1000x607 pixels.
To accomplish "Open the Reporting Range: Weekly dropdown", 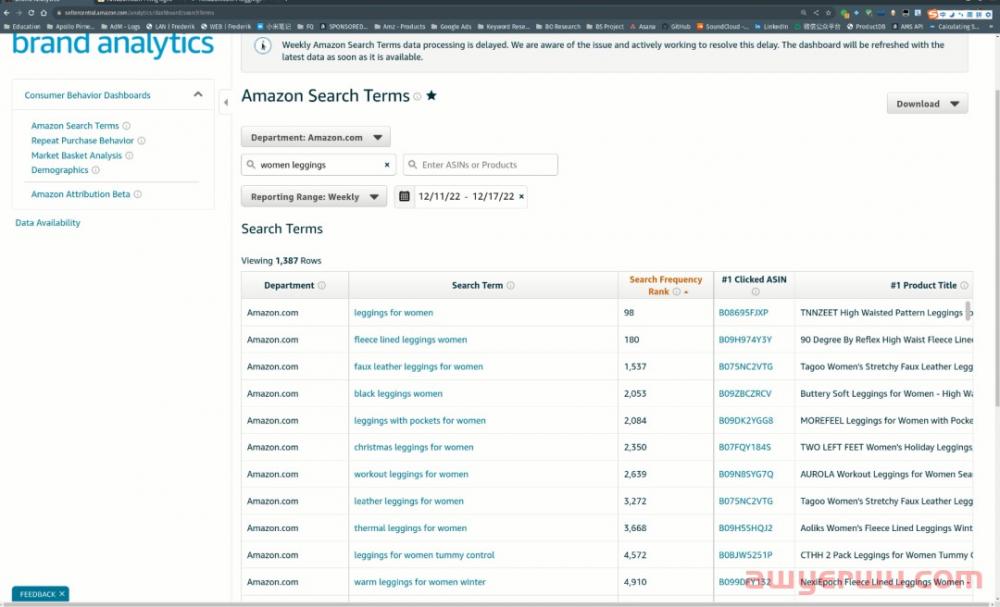I will point(314,197).
